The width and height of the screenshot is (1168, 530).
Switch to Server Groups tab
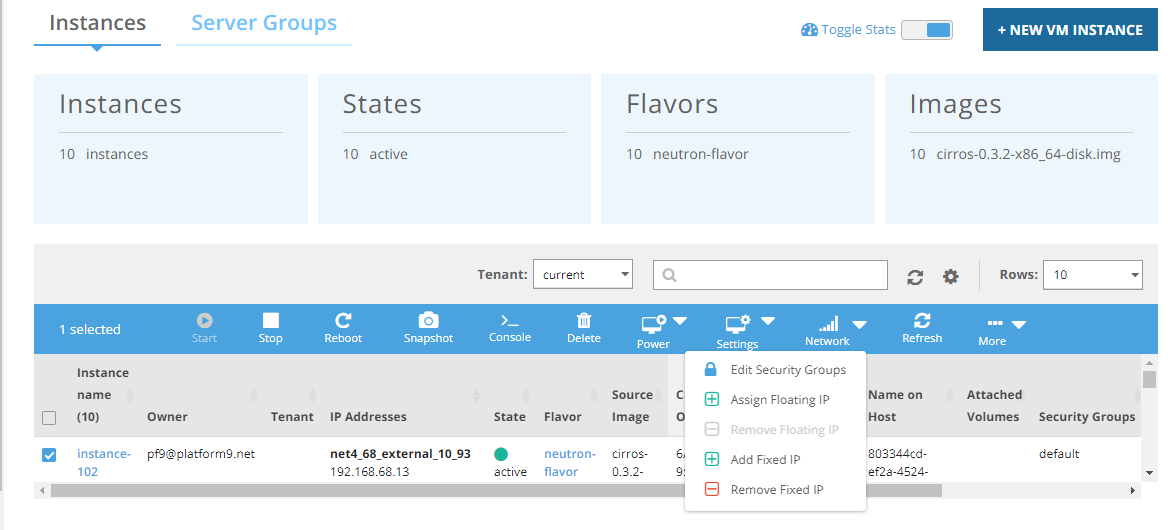(264, 23)
